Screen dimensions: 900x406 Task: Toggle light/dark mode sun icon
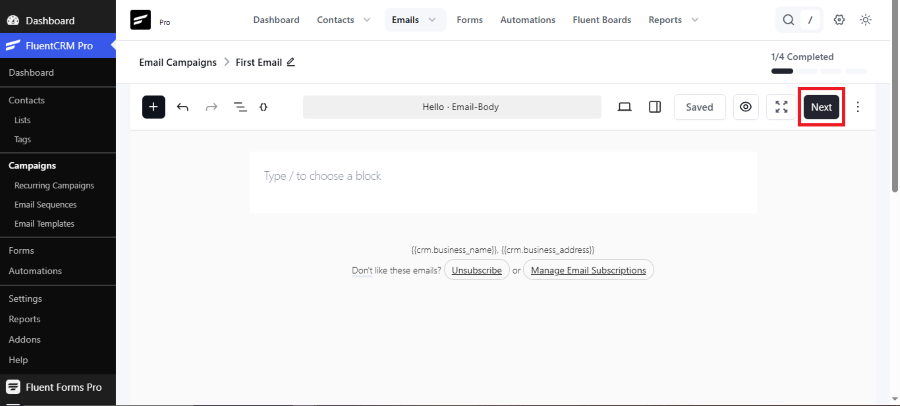pyautogui.click(x=866, y=20)
